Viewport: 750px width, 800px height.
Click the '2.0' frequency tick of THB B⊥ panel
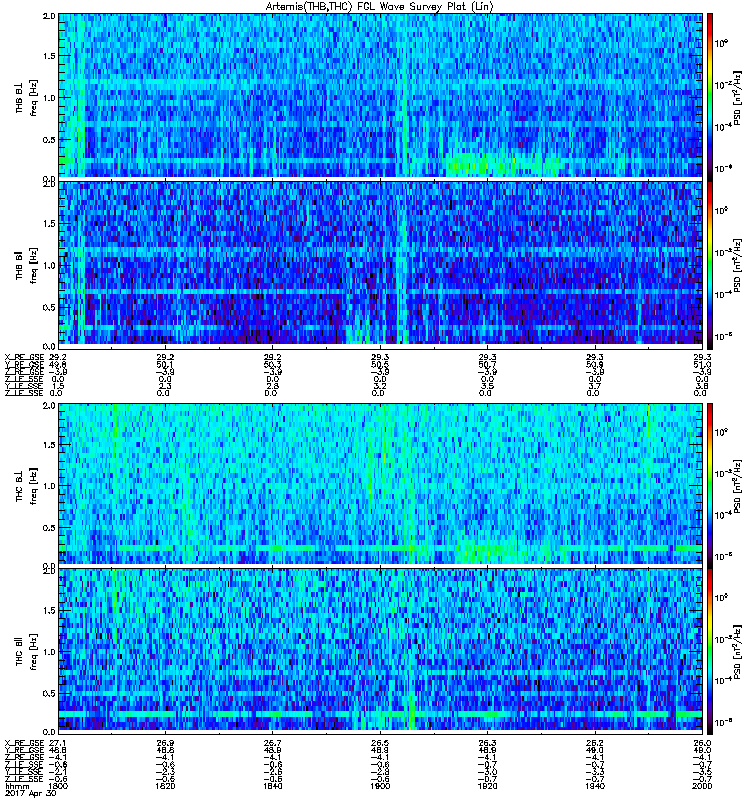(x=49, y=16)
